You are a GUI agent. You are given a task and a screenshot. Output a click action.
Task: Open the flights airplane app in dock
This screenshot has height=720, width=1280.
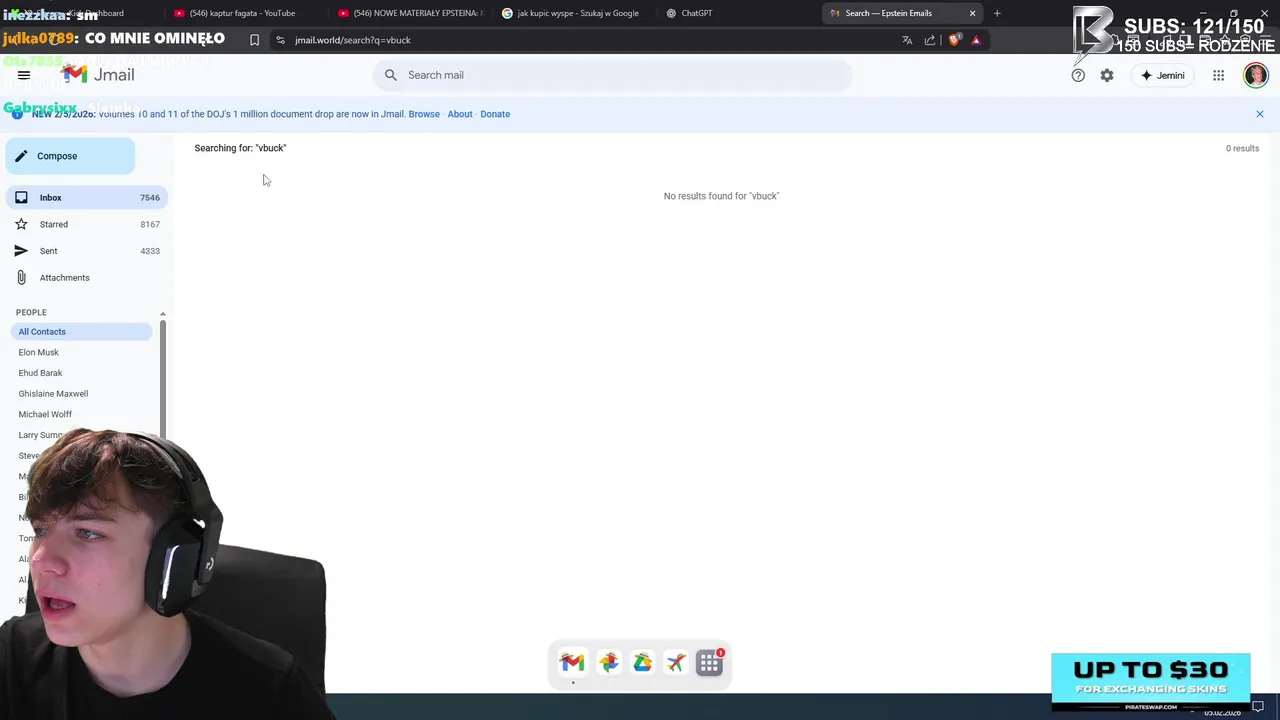[676, 663]
